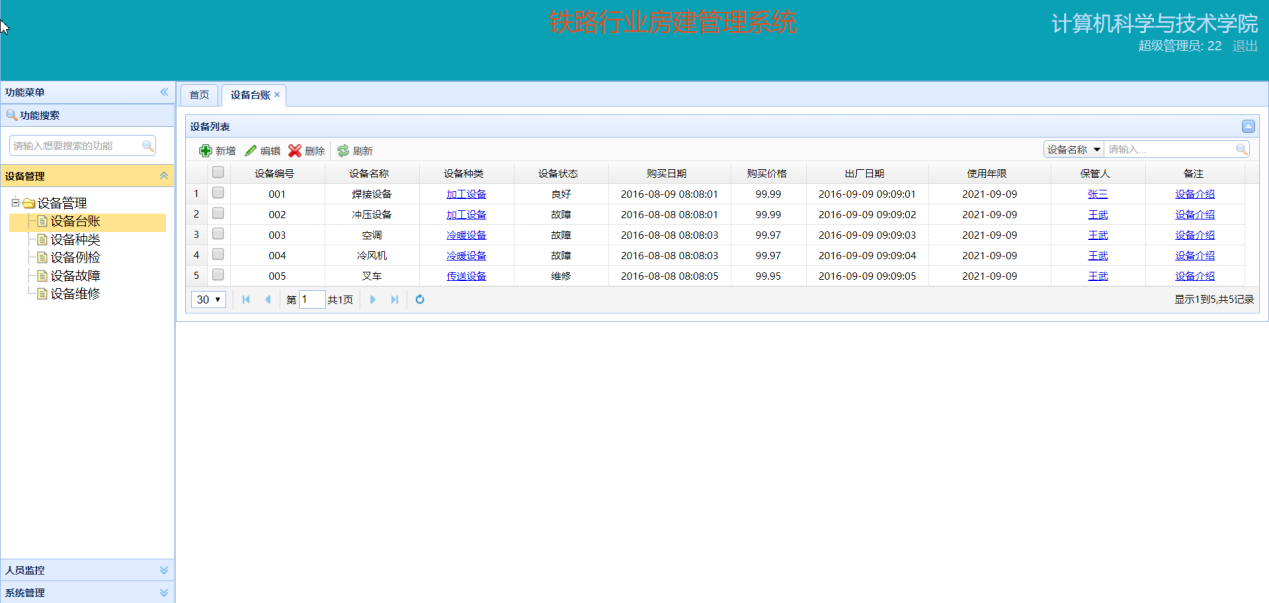Expand the 人员监控 accordion section
Viewport: 1269px width, 603px height.
coord(164,570)
